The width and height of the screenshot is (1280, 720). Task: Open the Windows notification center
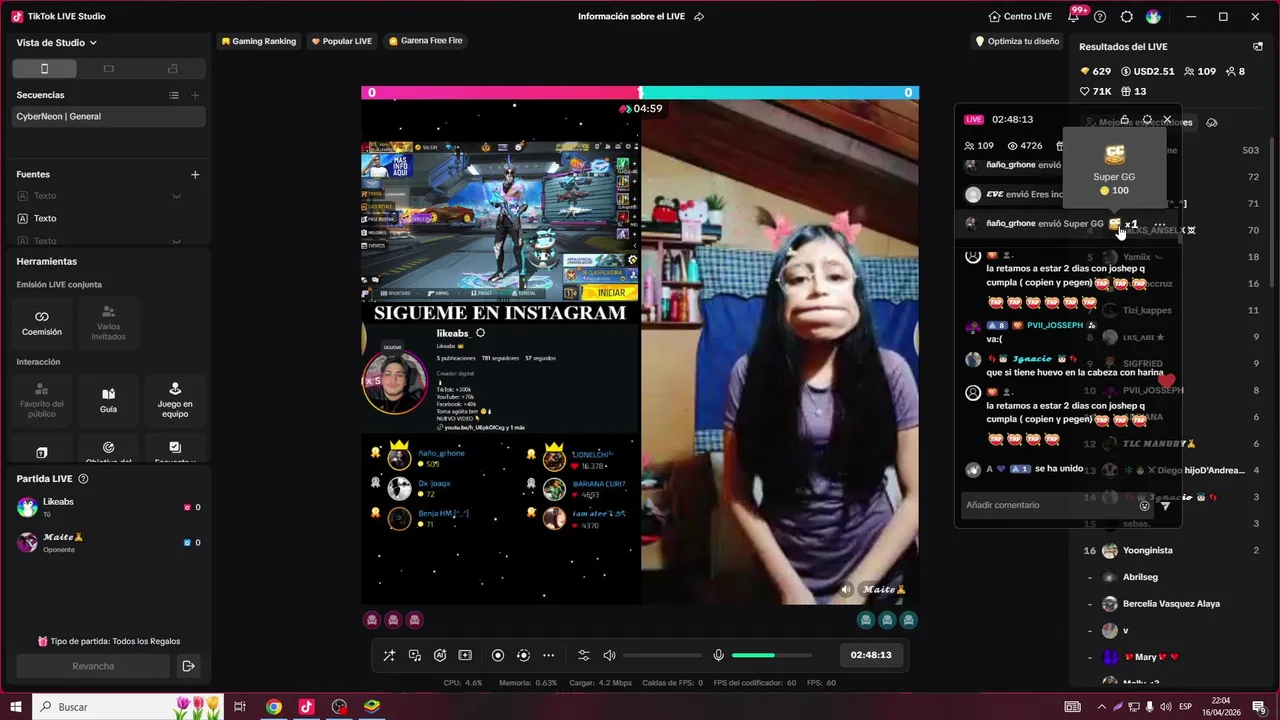[x=1259, y=707]
